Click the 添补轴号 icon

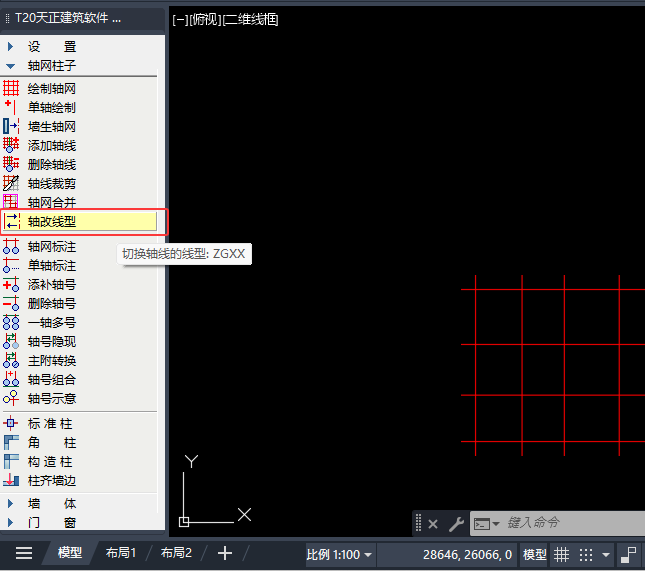11,284
